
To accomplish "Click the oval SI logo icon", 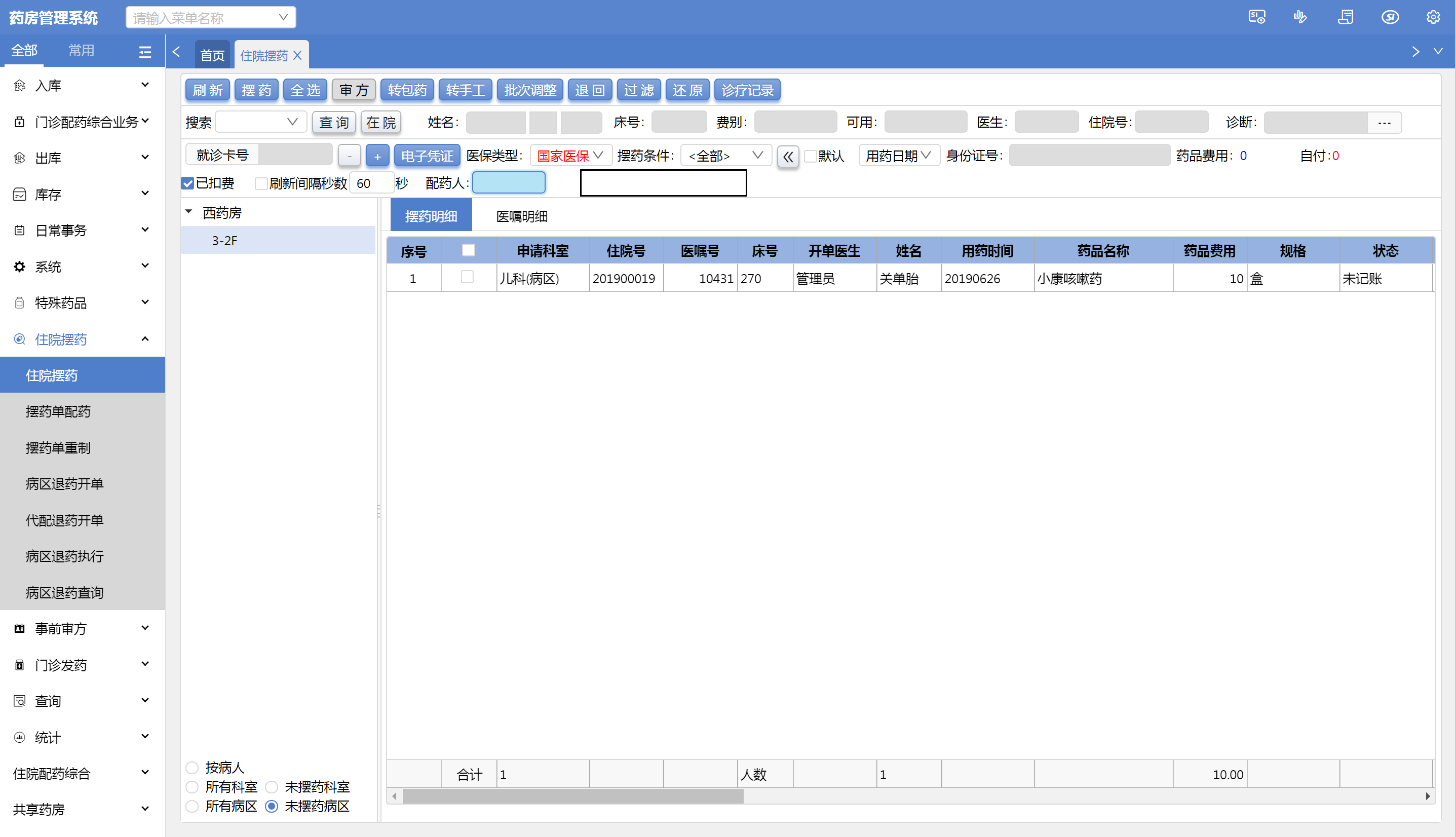I will click(1390, 17).
